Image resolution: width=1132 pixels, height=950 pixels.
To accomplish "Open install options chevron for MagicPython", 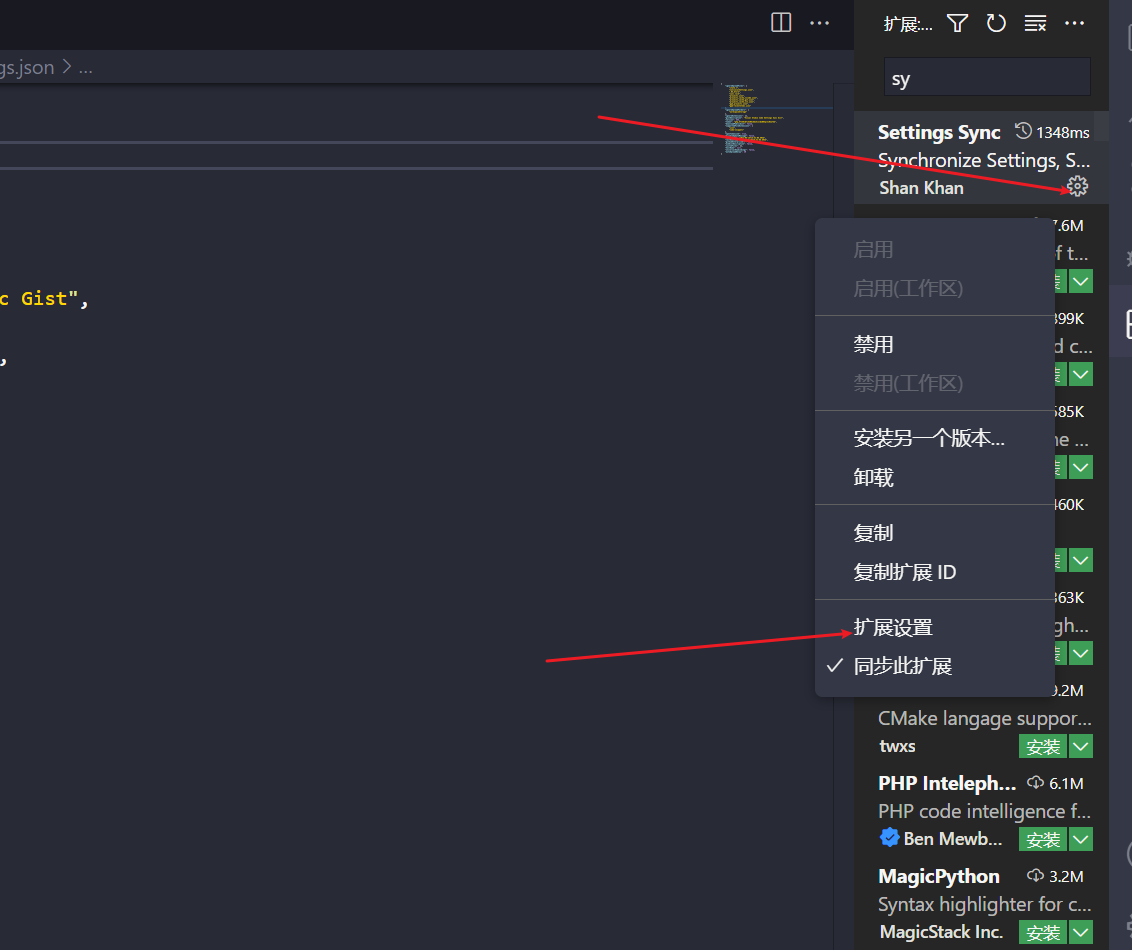I will pos(1080,932).
